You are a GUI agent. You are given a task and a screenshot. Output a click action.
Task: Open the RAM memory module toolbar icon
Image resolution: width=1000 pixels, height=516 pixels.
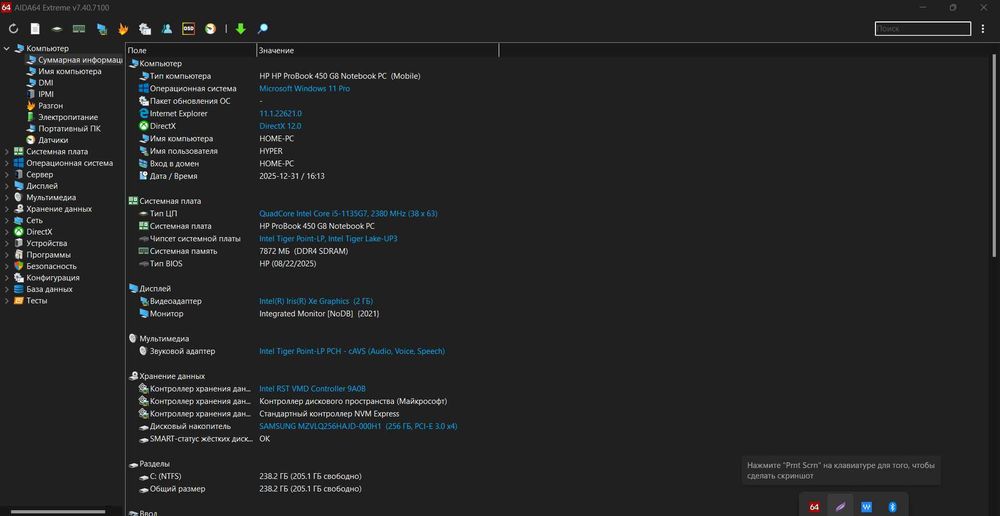pos(79,29)
